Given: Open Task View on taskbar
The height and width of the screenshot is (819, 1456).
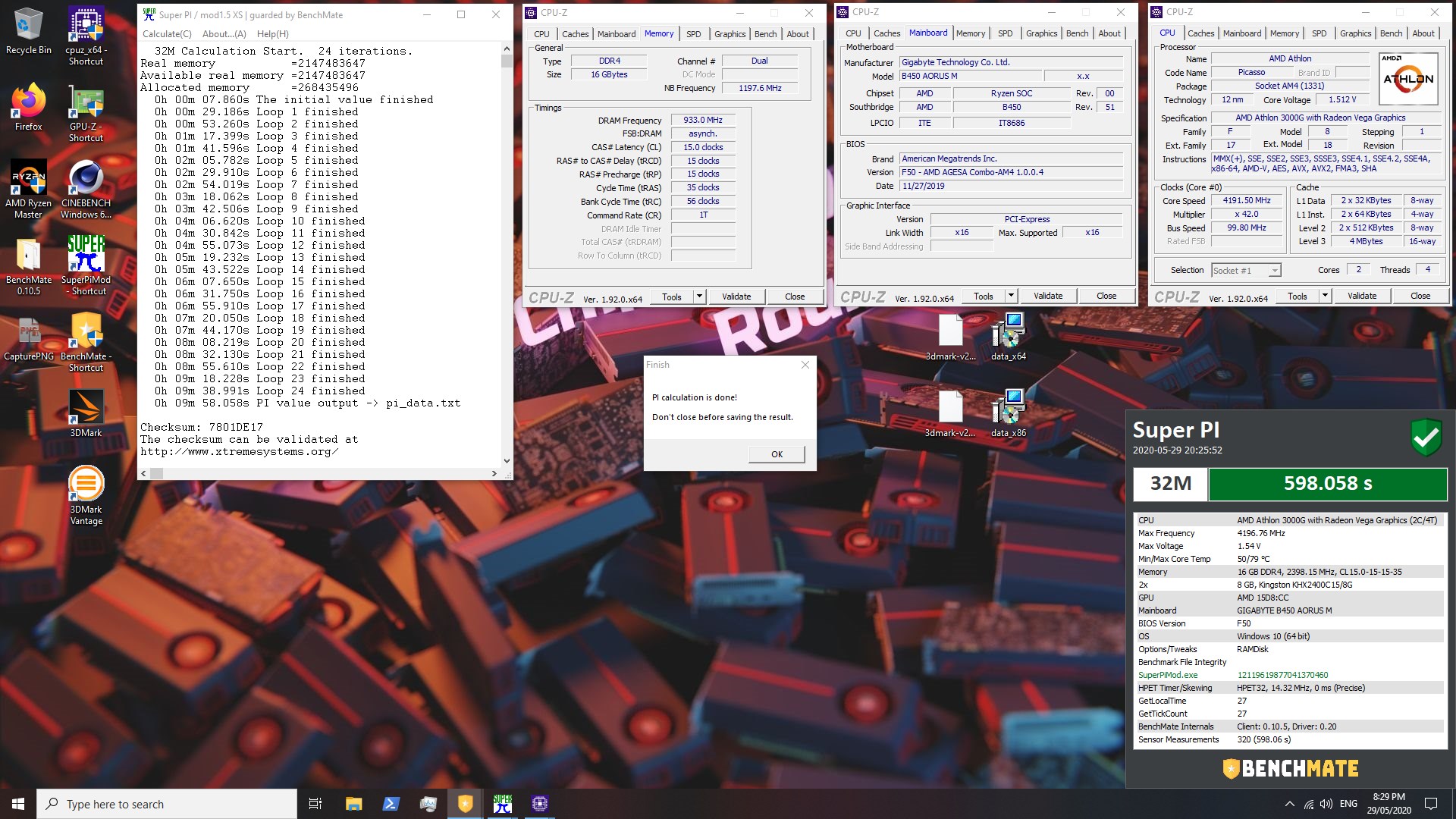Looking at the screenshot, I should tap(315, 804).
